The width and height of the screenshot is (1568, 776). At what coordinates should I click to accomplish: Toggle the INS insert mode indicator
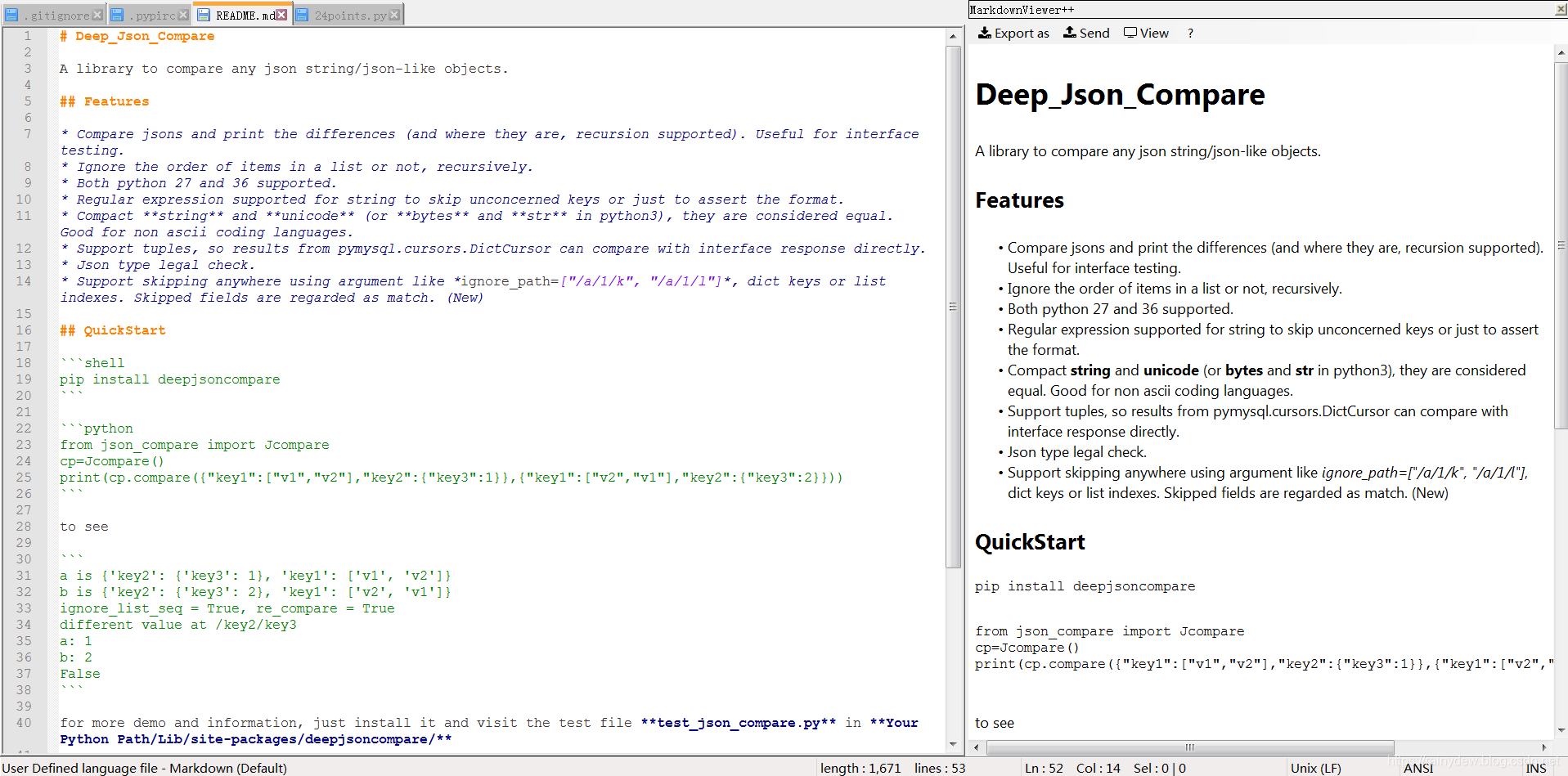click(x=1536, y=768)
